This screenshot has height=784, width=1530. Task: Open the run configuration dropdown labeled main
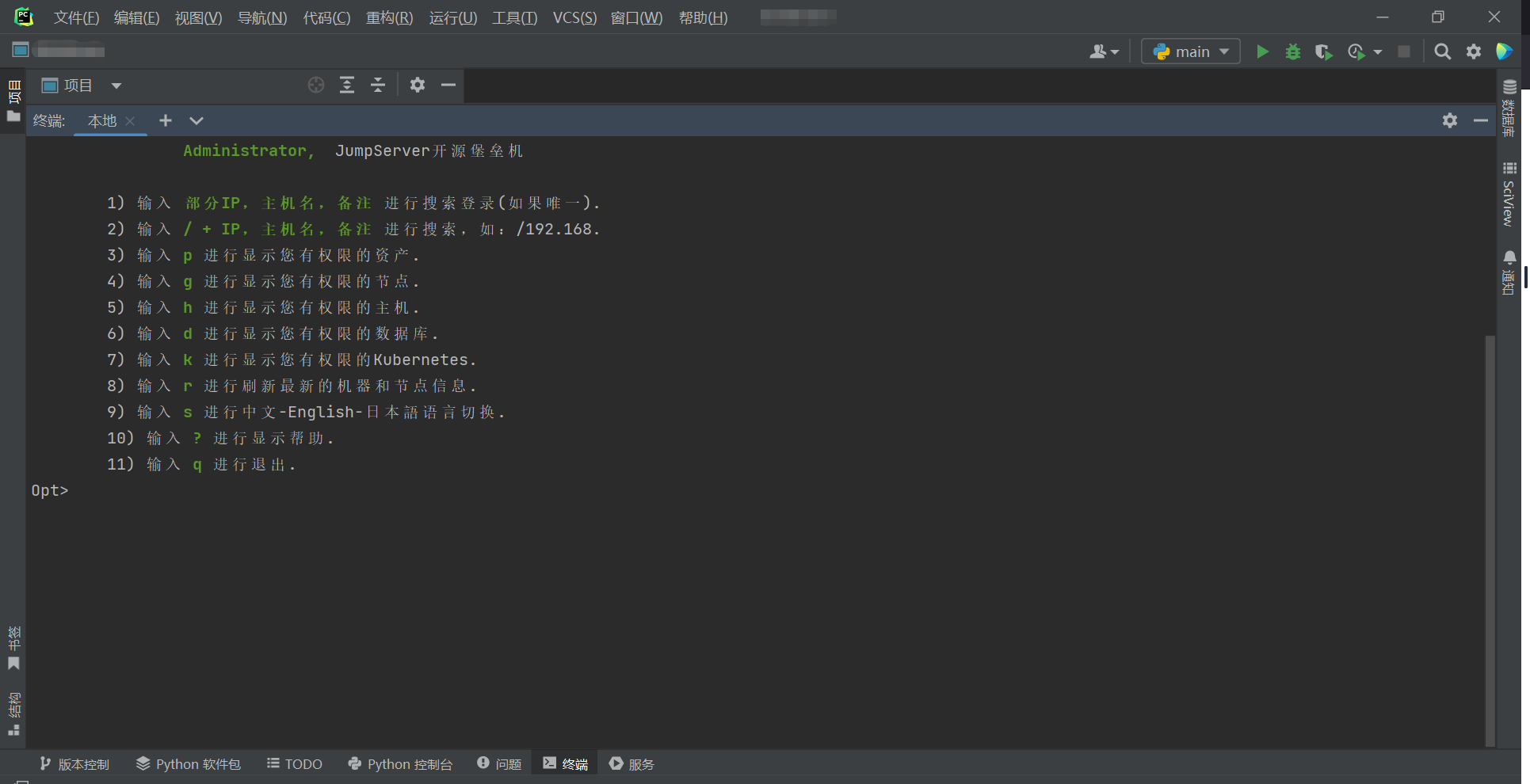(x=1190, y=51)
